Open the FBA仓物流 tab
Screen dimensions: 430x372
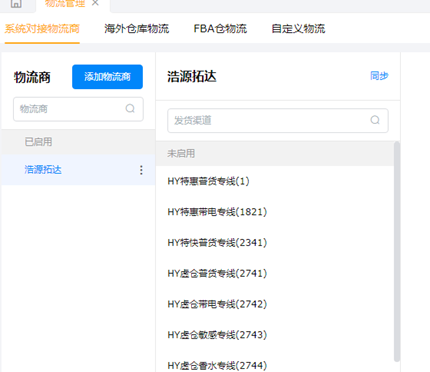coord(220,29)
